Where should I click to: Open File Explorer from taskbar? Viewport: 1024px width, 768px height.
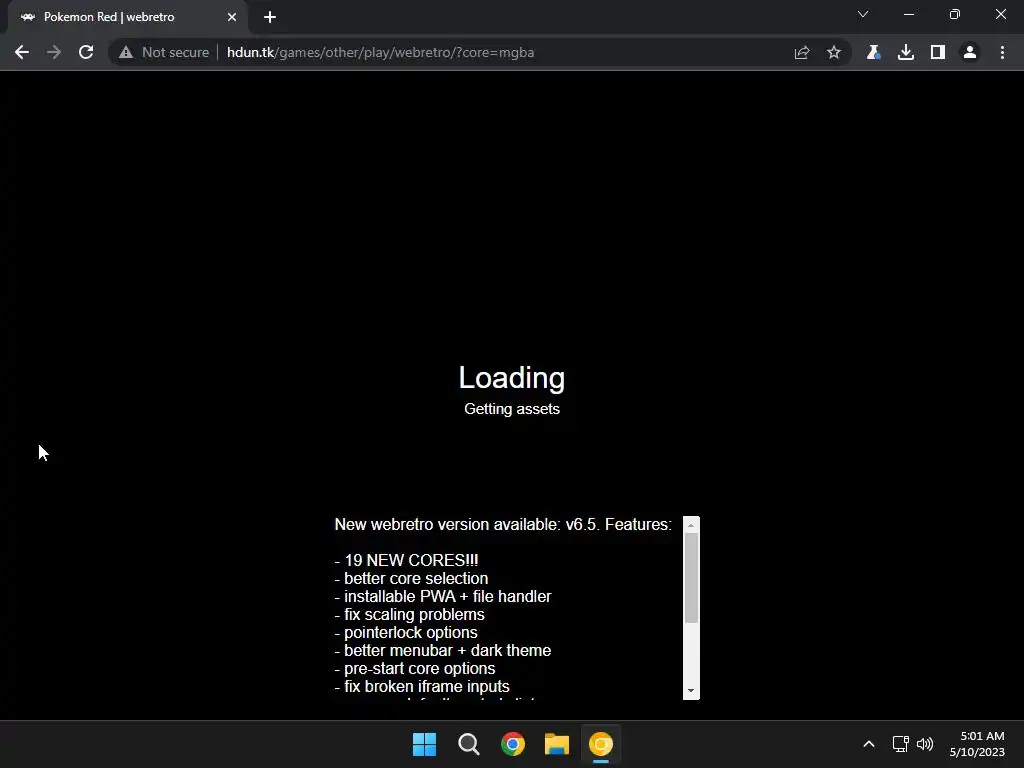click(x=557, y=744)
